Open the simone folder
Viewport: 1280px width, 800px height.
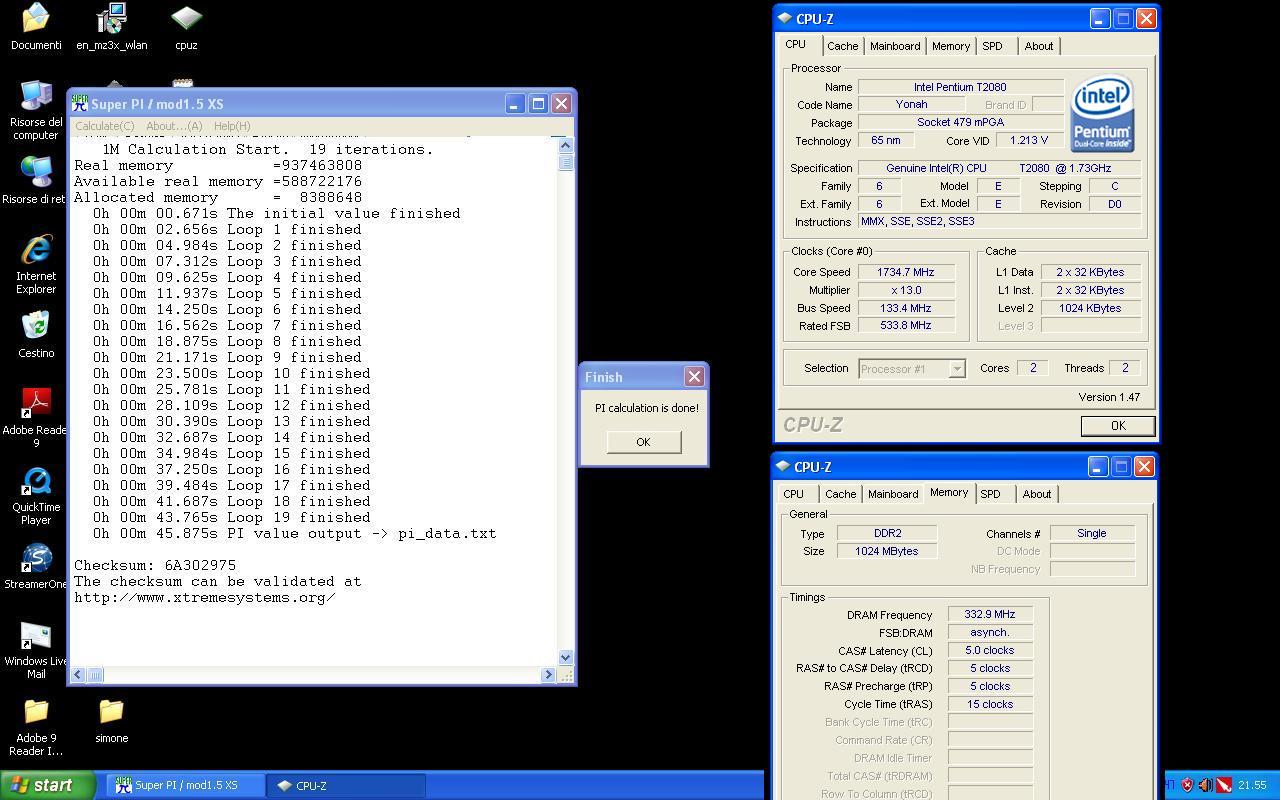(x=111, y=720)
